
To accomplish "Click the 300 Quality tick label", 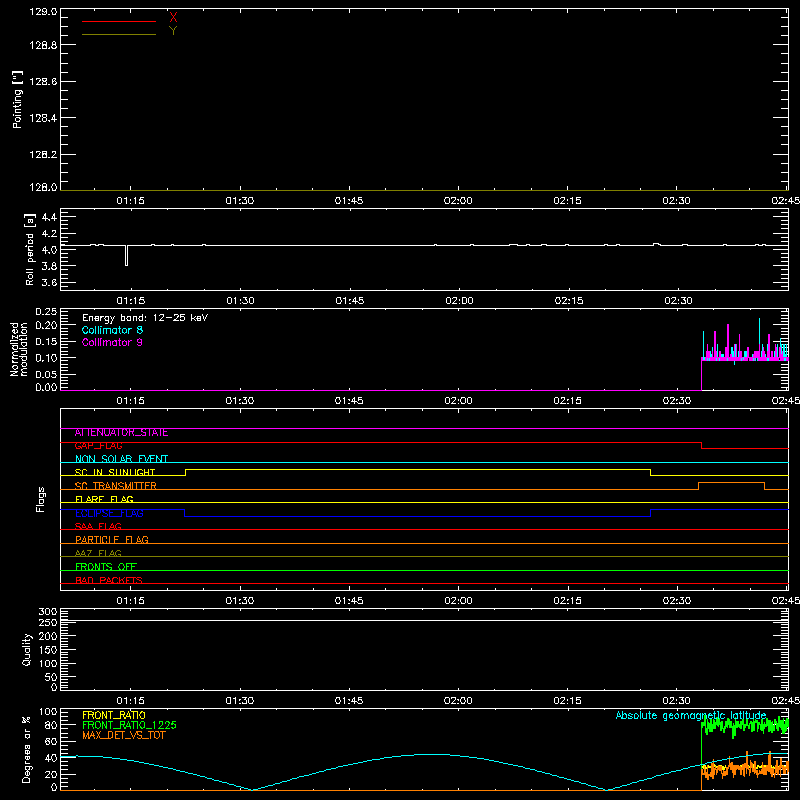I will (48, 612).
